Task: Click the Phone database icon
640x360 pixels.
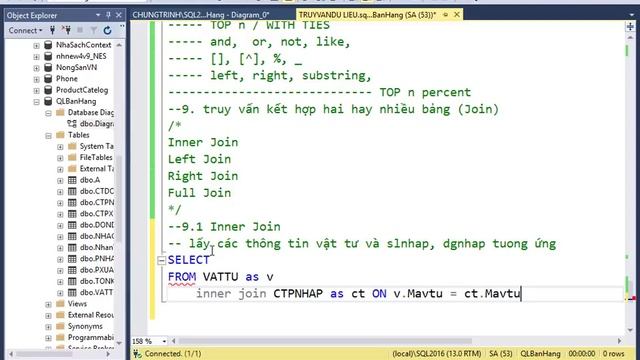Action: pos(48,78)
